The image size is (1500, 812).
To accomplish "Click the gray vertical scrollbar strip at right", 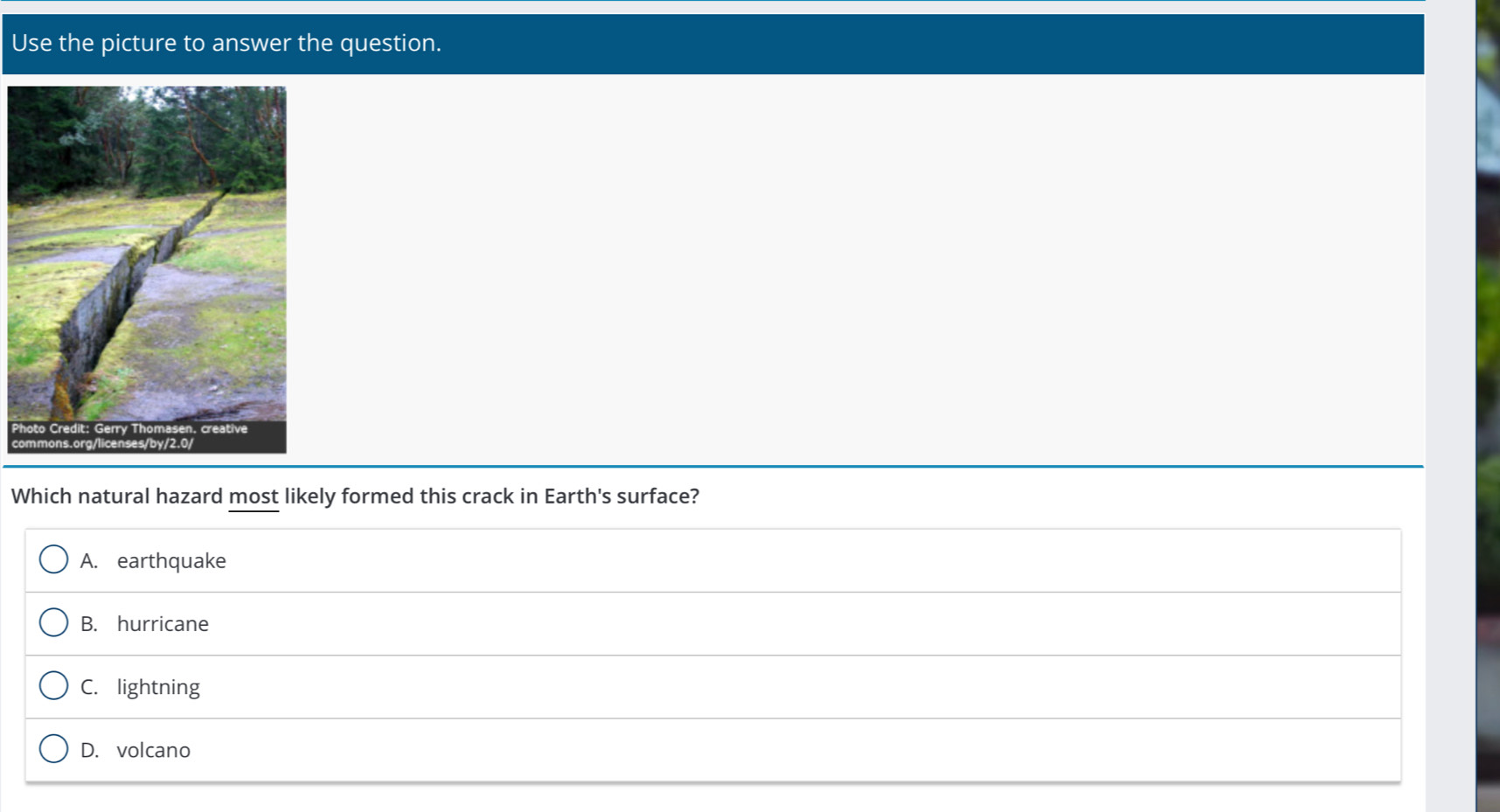I will coord(1449,402).
